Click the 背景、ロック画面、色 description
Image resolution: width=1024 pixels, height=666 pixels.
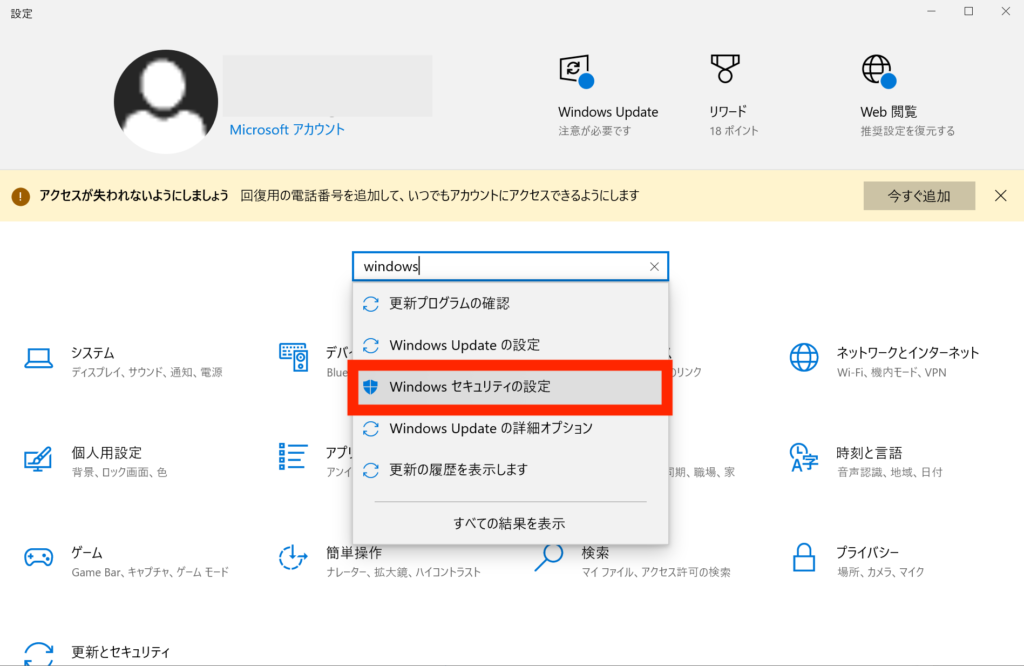120,472
